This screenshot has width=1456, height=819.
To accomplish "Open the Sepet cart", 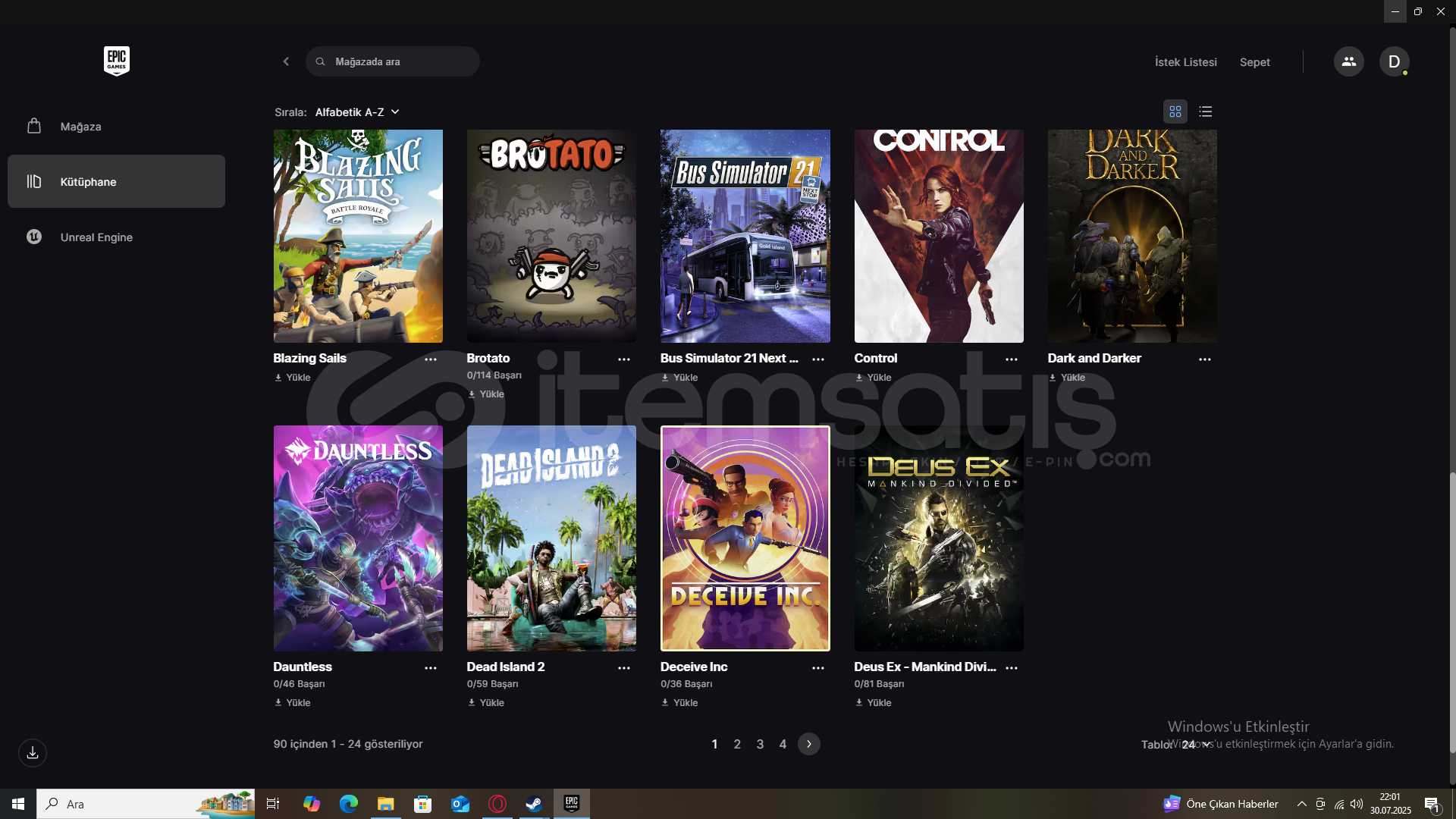I will pos(1254,62).
